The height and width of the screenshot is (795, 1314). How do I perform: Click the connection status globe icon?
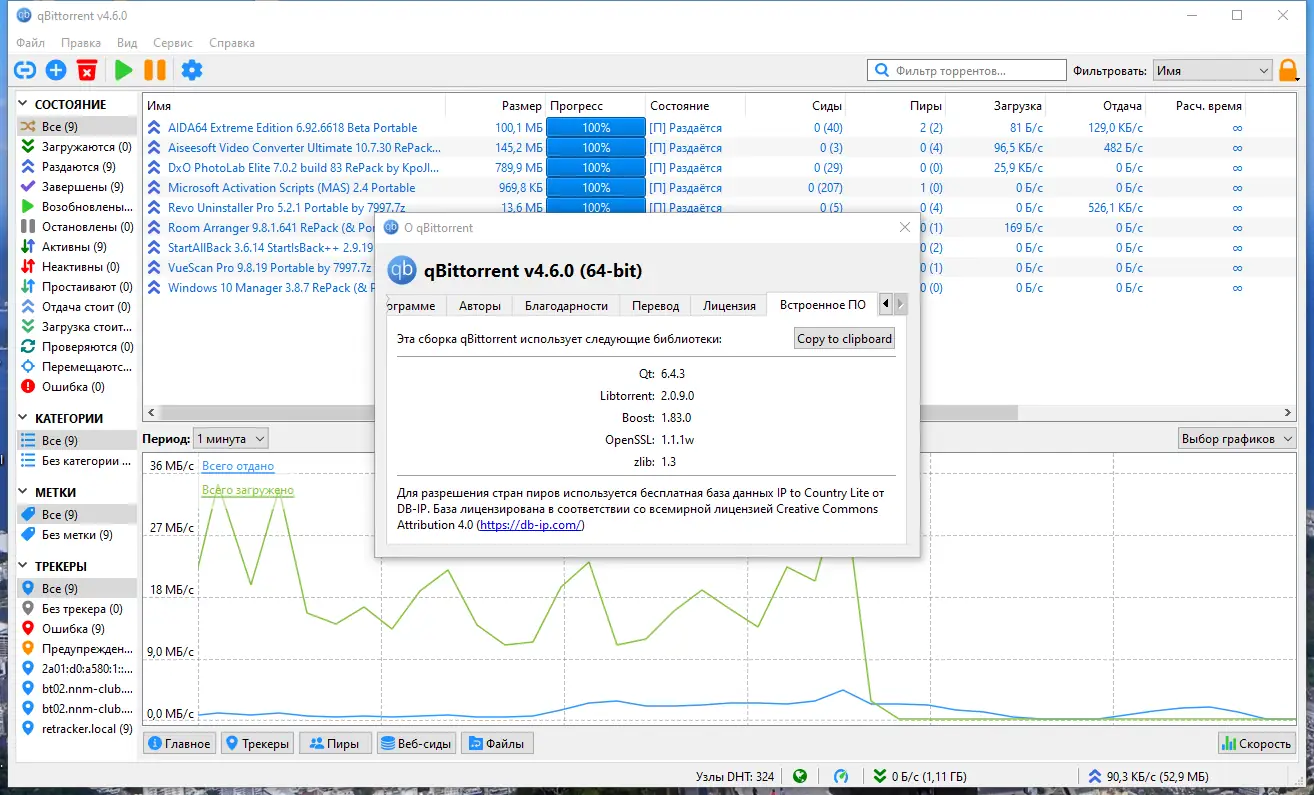click(x=799, y=776)
